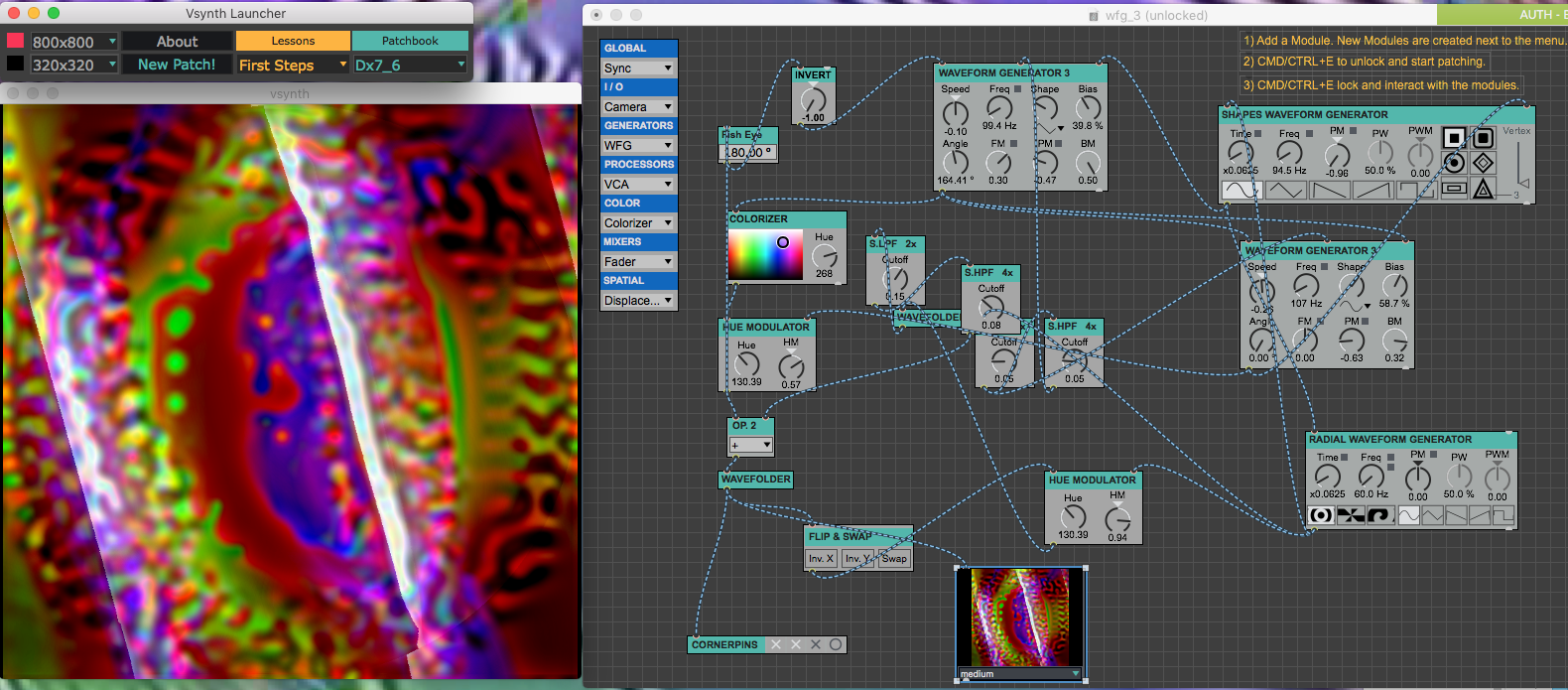Click the circle icon on the Cornerpins module
Image resolution: width=1568 pixels, height=690 pixels.
(x=836, y=644)
